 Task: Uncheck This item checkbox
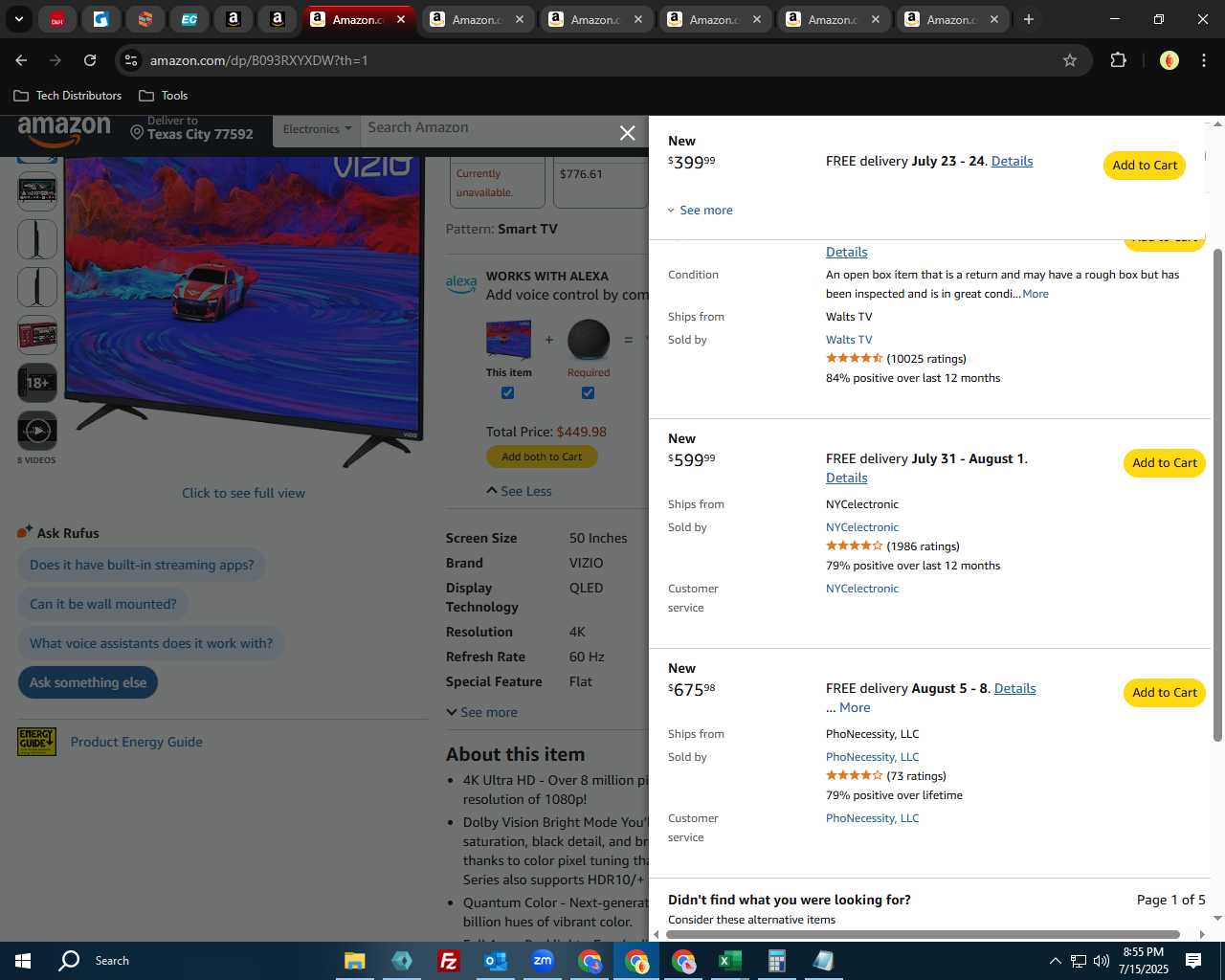(x=507, y=392)
